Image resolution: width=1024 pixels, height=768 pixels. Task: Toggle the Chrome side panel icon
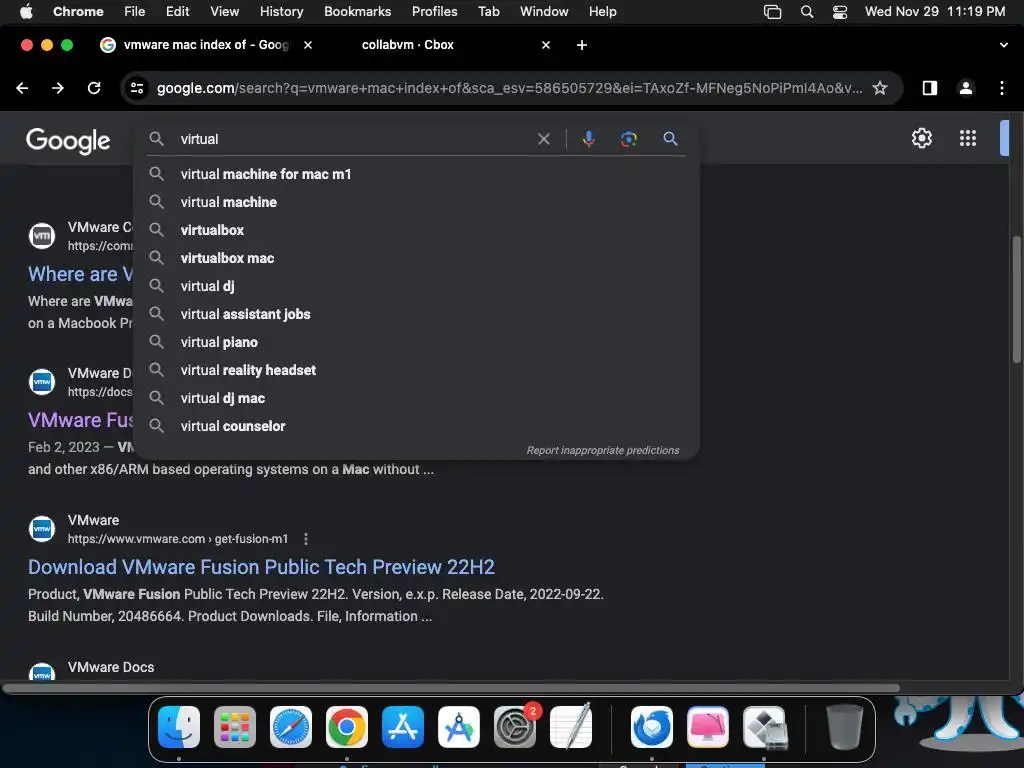click(x=929, y=88)
